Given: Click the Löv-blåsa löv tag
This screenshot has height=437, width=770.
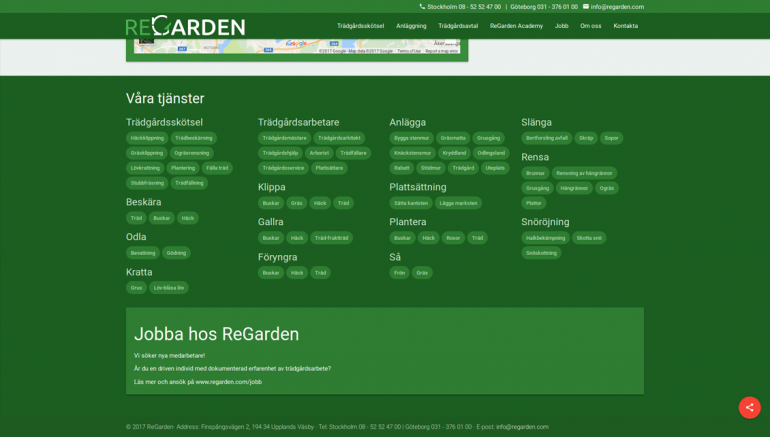Looking at the screenshot, I should [169, 288].
